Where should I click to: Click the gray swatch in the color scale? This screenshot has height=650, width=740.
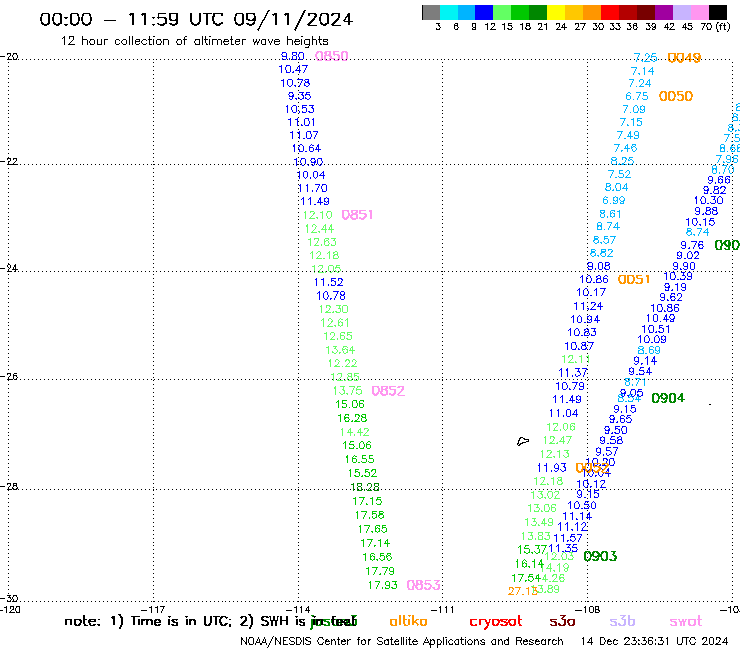[431, 12]
